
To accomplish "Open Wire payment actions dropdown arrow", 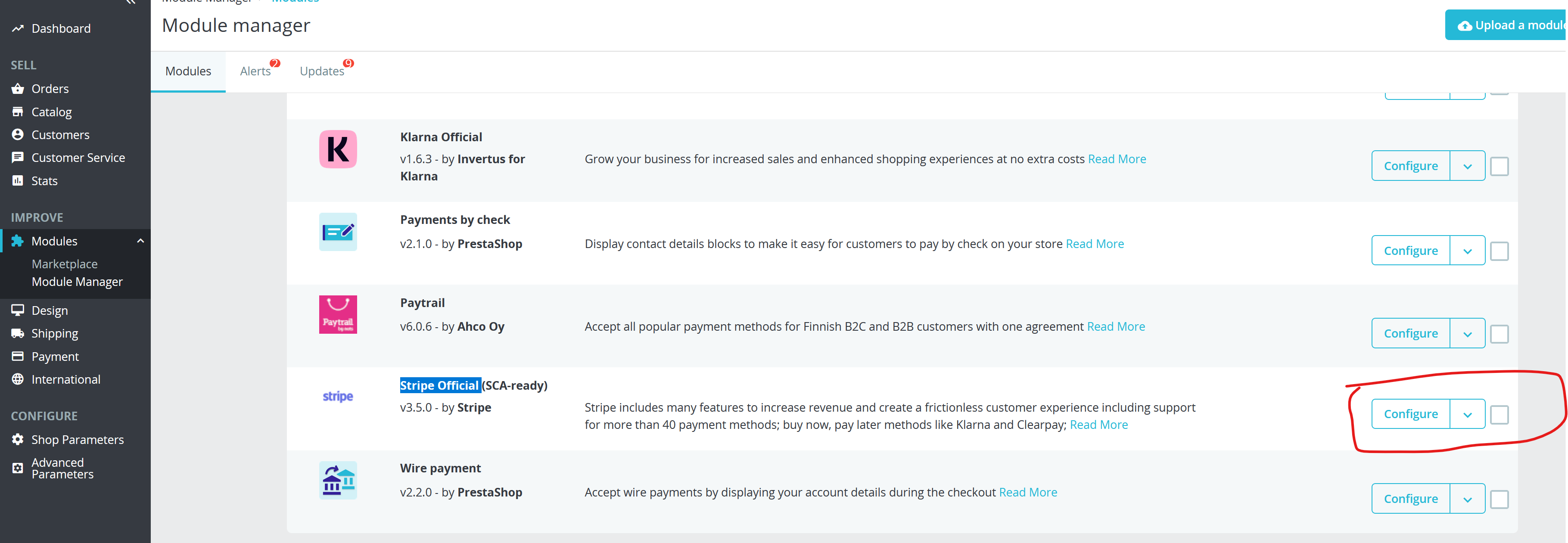I will [x=1468, y=499].
